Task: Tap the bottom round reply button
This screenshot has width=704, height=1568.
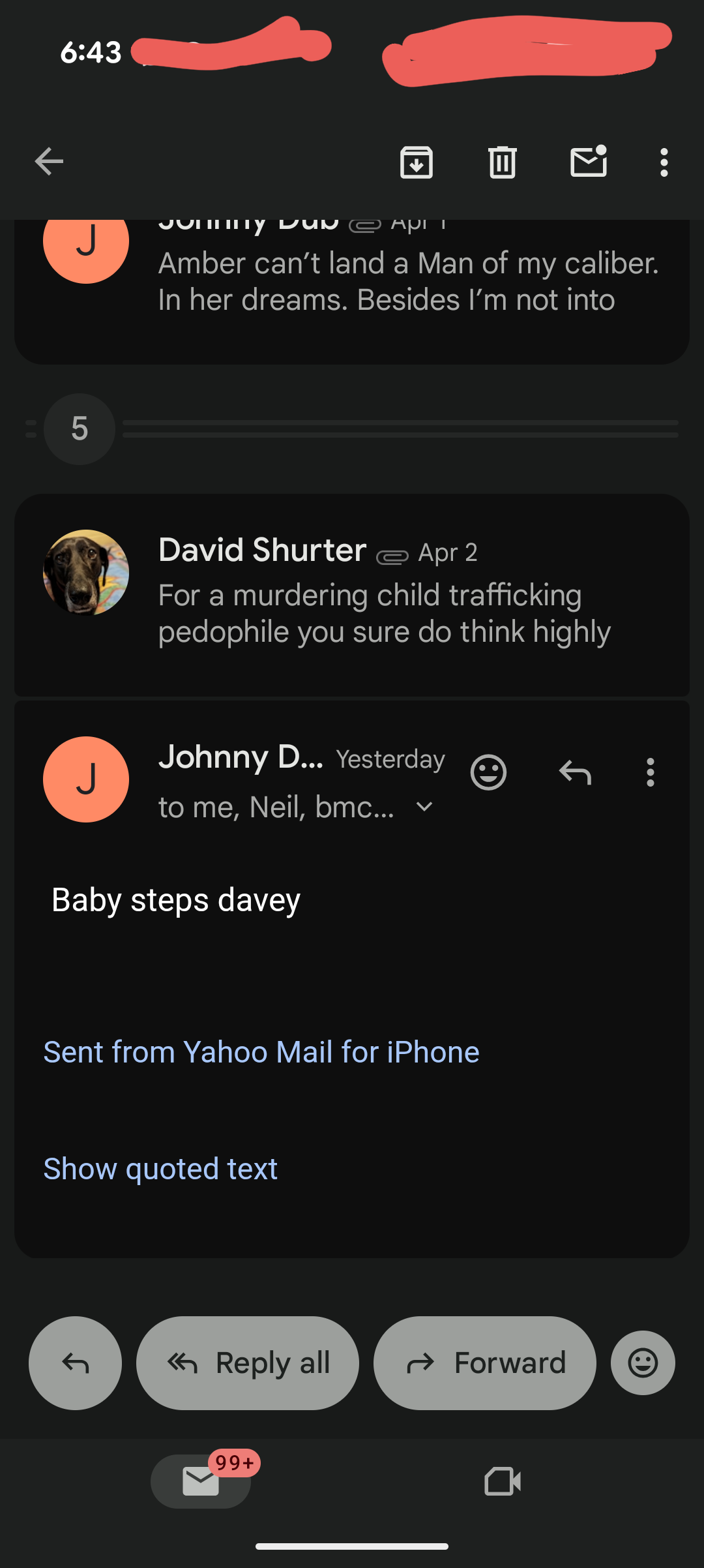Action: pyautogui.click(x=75, y=1363)
